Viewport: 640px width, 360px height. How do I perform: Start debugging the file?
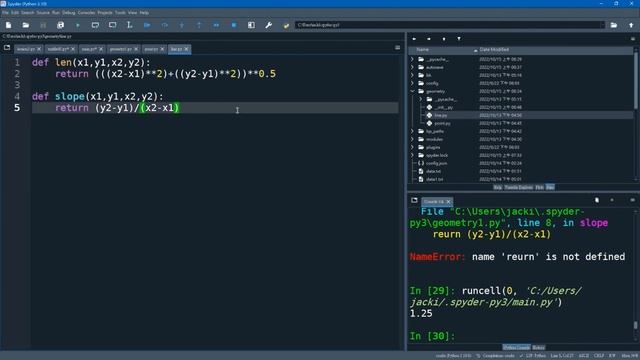click(x=147, y=25)
